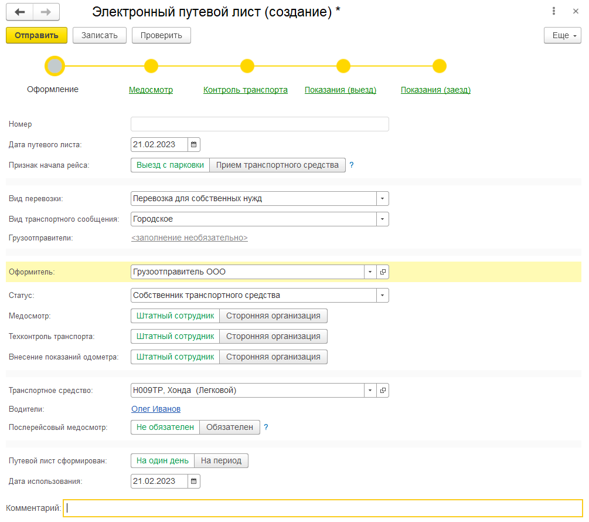
Task: Set Техконтроль транспорта to Сторонняя организация
Action: pos(273,336)
